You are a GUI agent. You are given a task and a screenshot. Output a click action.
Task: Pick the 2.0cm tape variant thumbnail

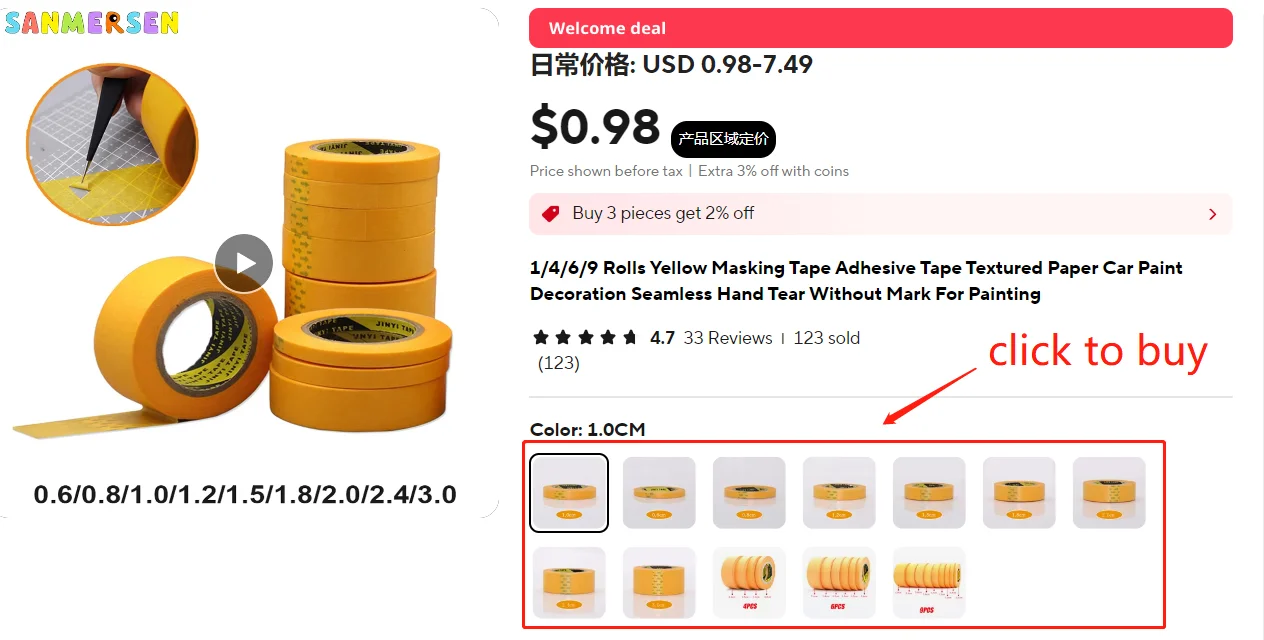pos(1109,493)
